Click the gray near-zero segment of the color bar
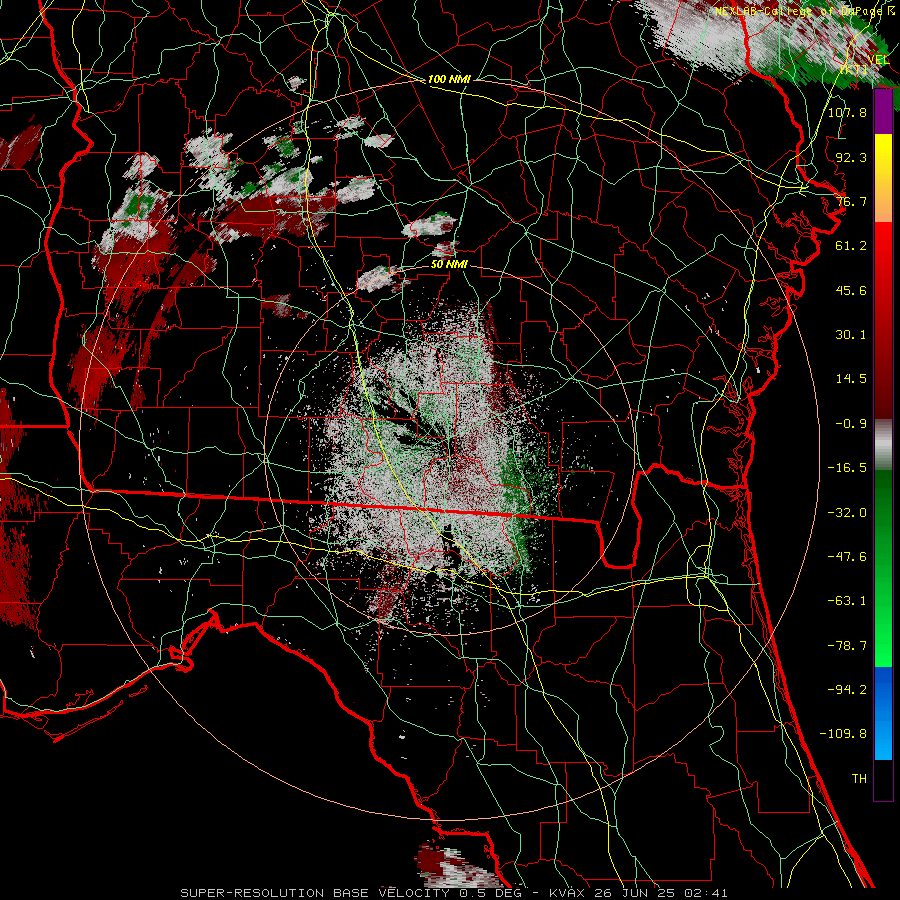Screen dimensions: 900x900 (883, 445)
